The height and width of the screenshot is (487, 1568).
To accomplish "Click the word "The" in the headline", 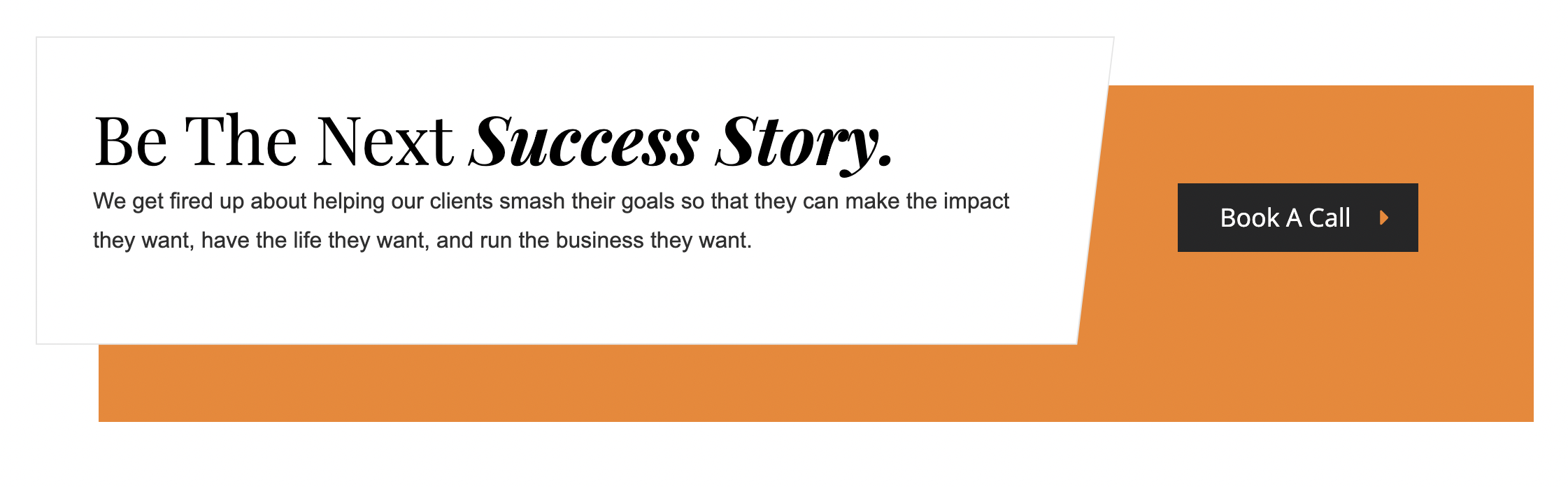I will tap(241, 141).
